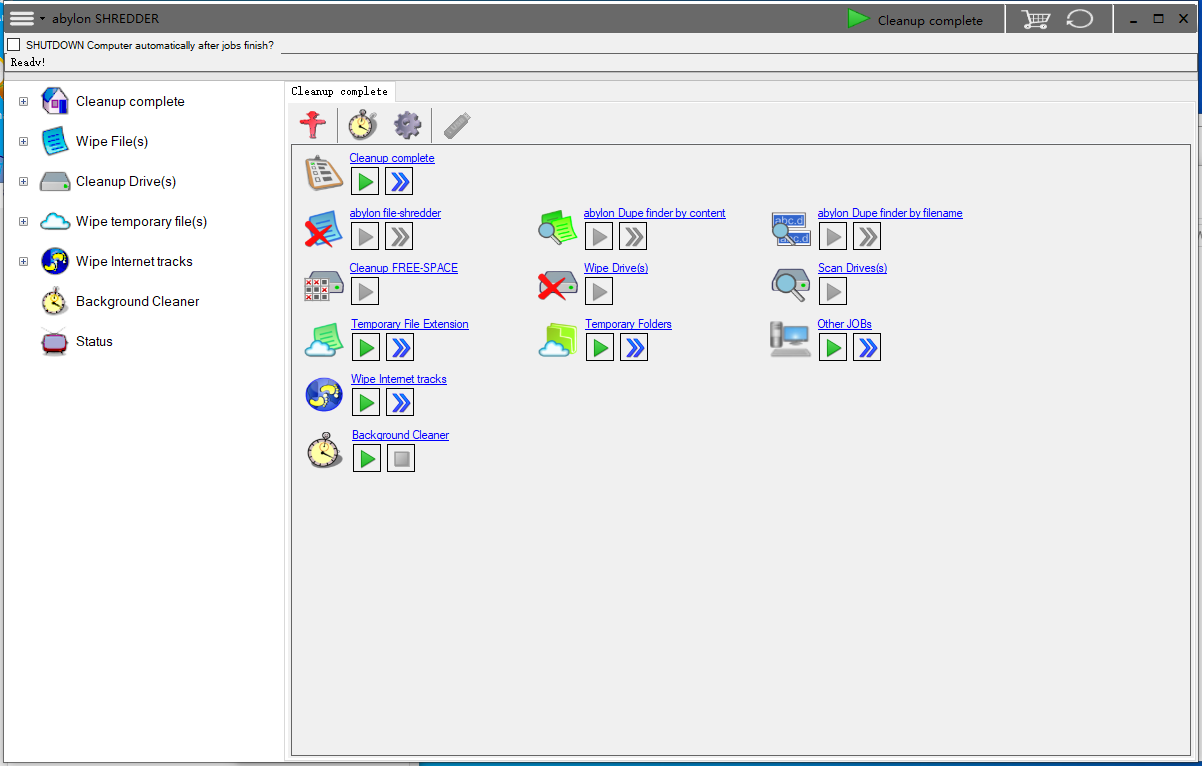1202x766 pixels.
Task: Click the red figure icon in the toolbar
Action: pos(315,125)
